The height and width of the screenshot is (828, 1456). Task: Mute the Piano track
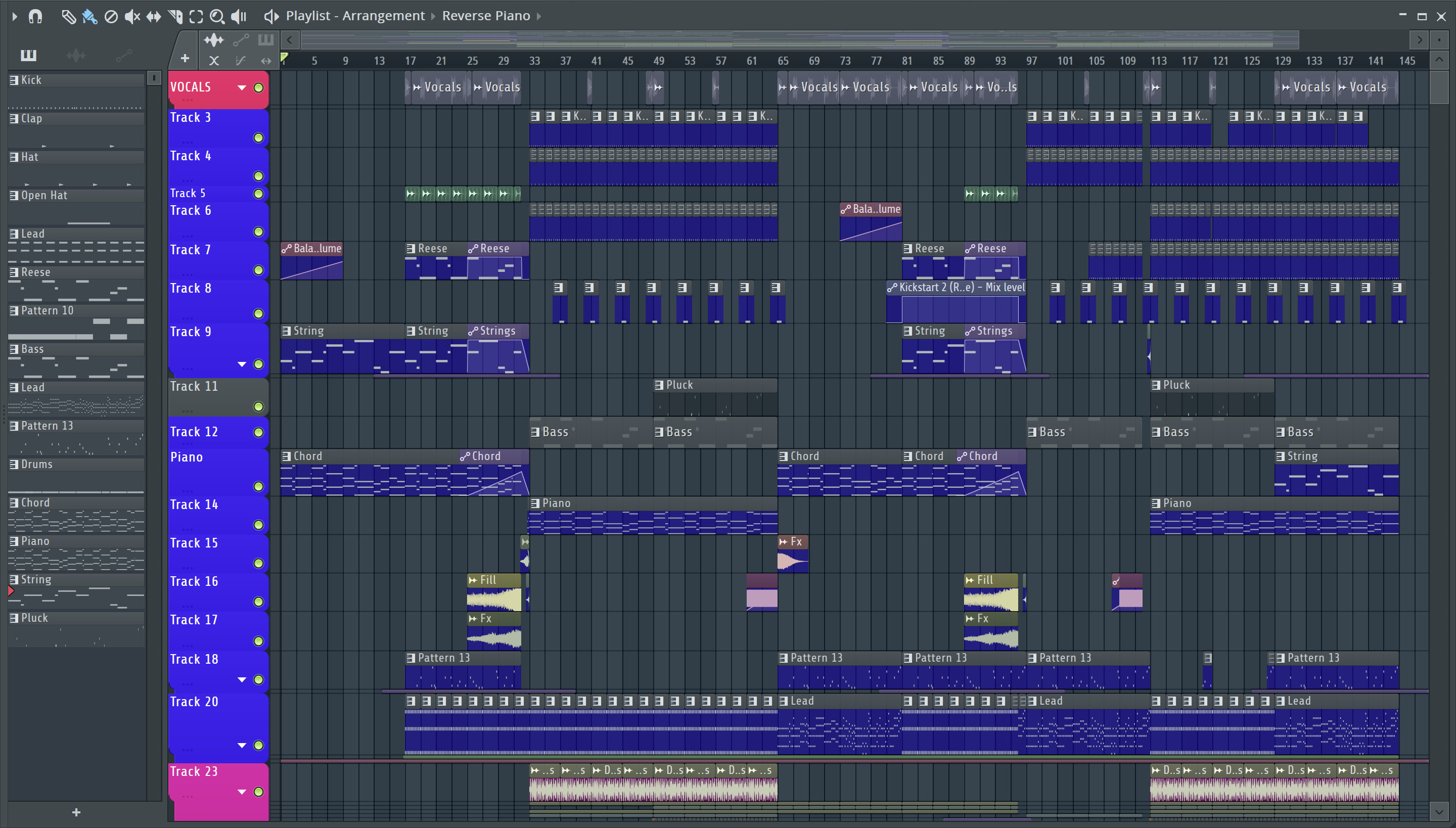(258, 486)
